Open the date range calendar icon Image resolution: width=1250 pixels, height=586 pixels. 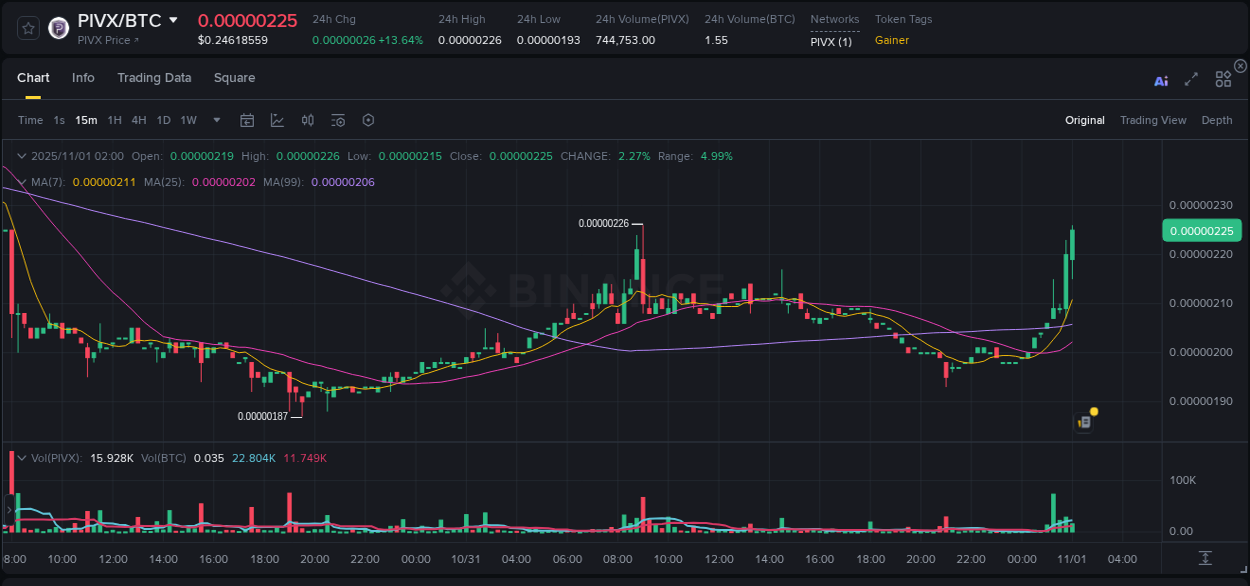(247, 120)
